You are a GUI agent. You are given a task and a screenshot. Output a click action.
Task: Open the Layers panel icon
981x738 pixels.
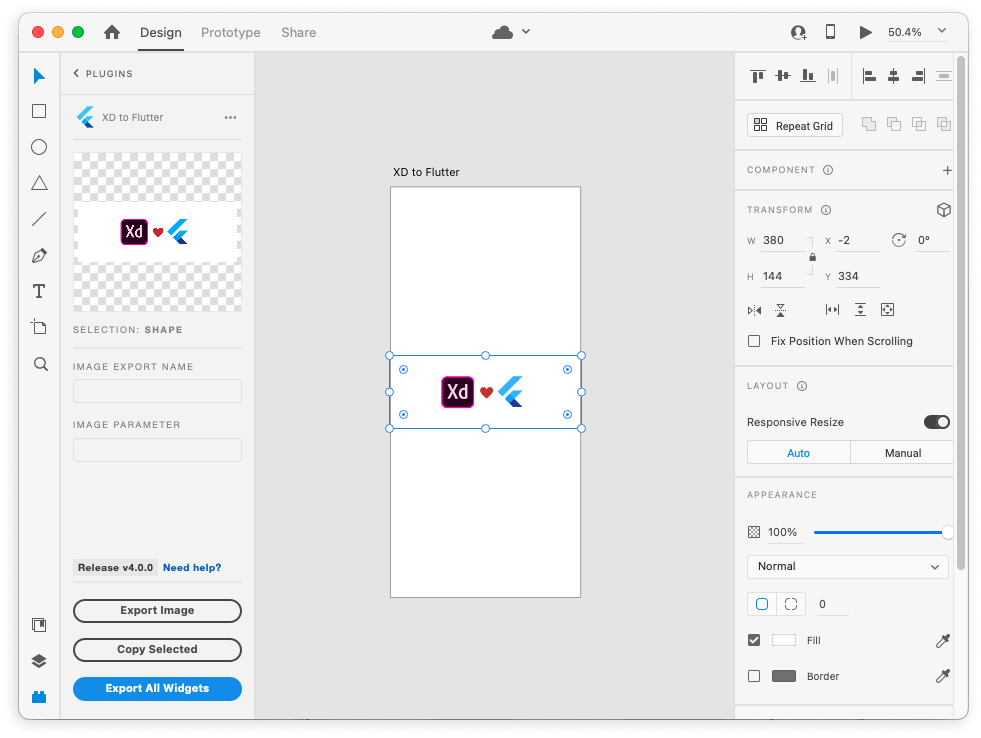click(39, 661)
